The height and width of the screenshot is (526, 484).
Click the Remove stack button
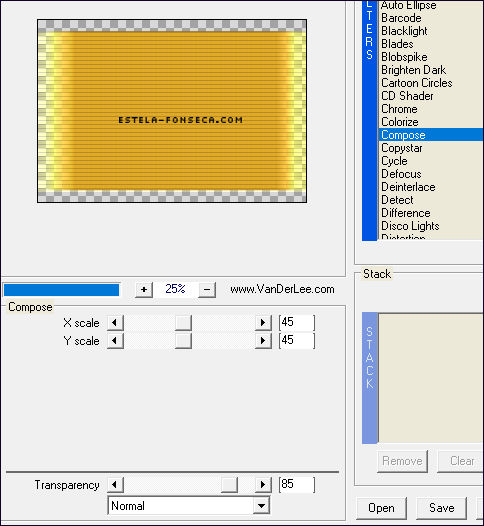(402, 461)
